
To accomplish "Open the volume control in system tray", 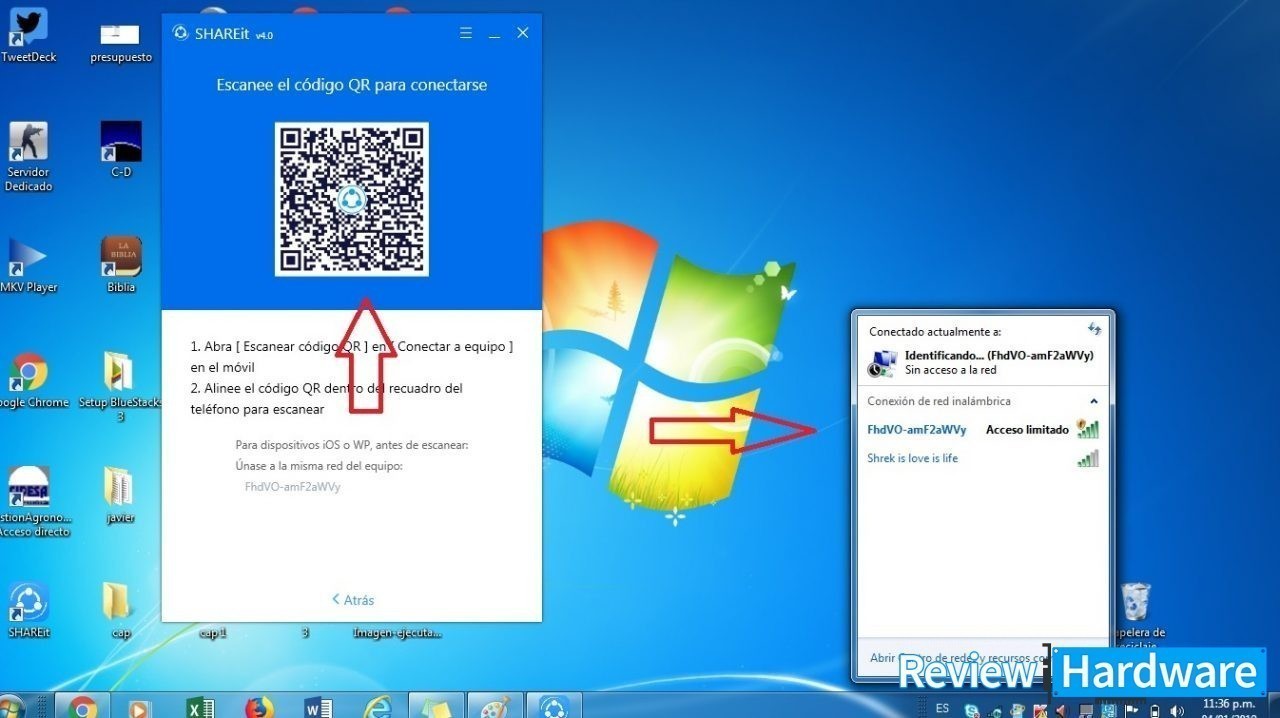I will pyautogui.click(x=1176, y=711).
